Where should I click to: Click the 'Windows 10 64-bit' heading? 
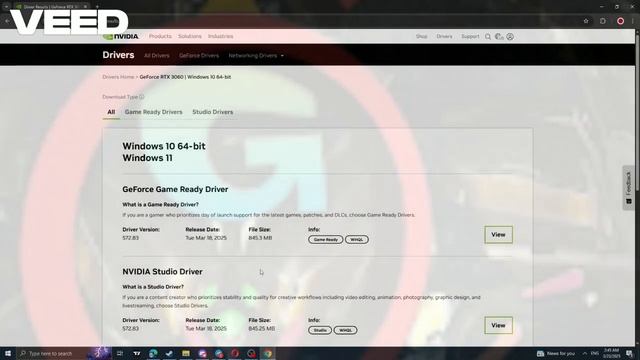point(164,146)
